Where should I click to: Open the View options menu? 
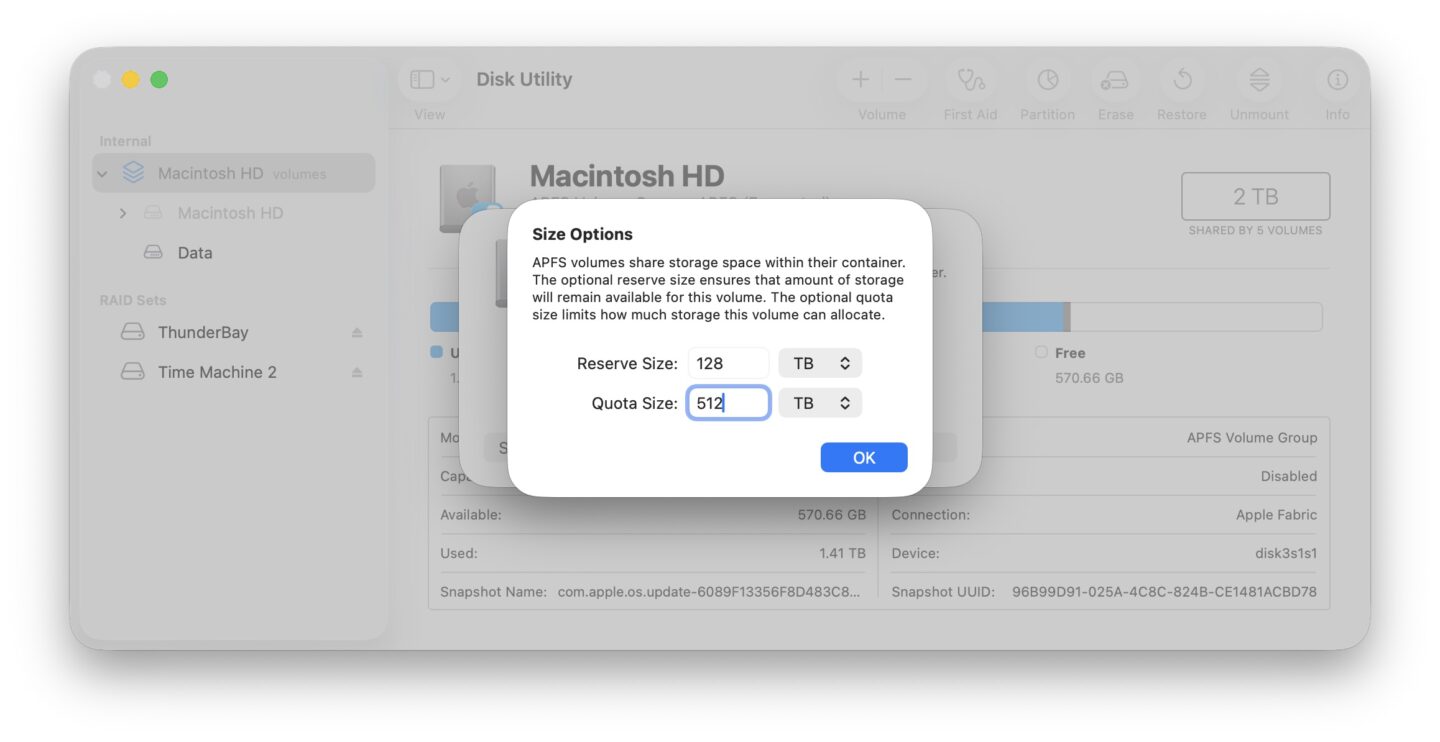point(429,79)
